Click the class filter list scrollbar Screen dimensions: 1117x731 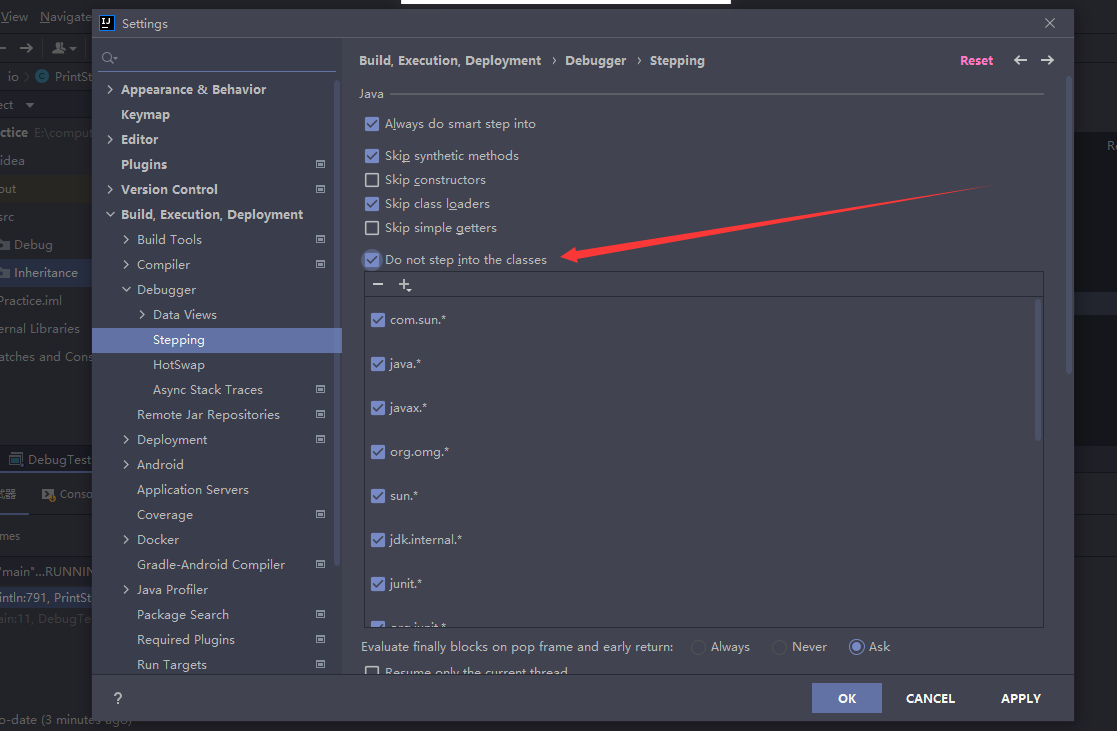[x=1038, y=370]
